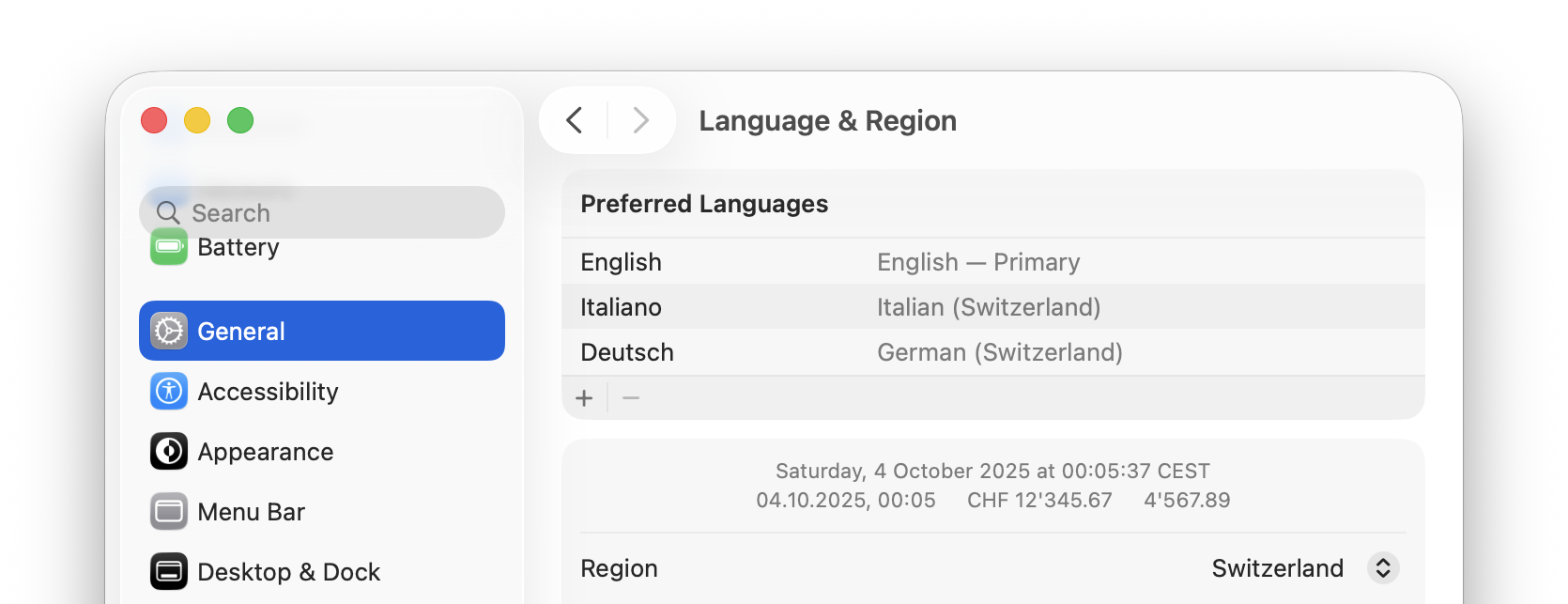1568x604 pixels.
Task: Click the Desktop & Dock icon
Action: (x=169, y=571)
